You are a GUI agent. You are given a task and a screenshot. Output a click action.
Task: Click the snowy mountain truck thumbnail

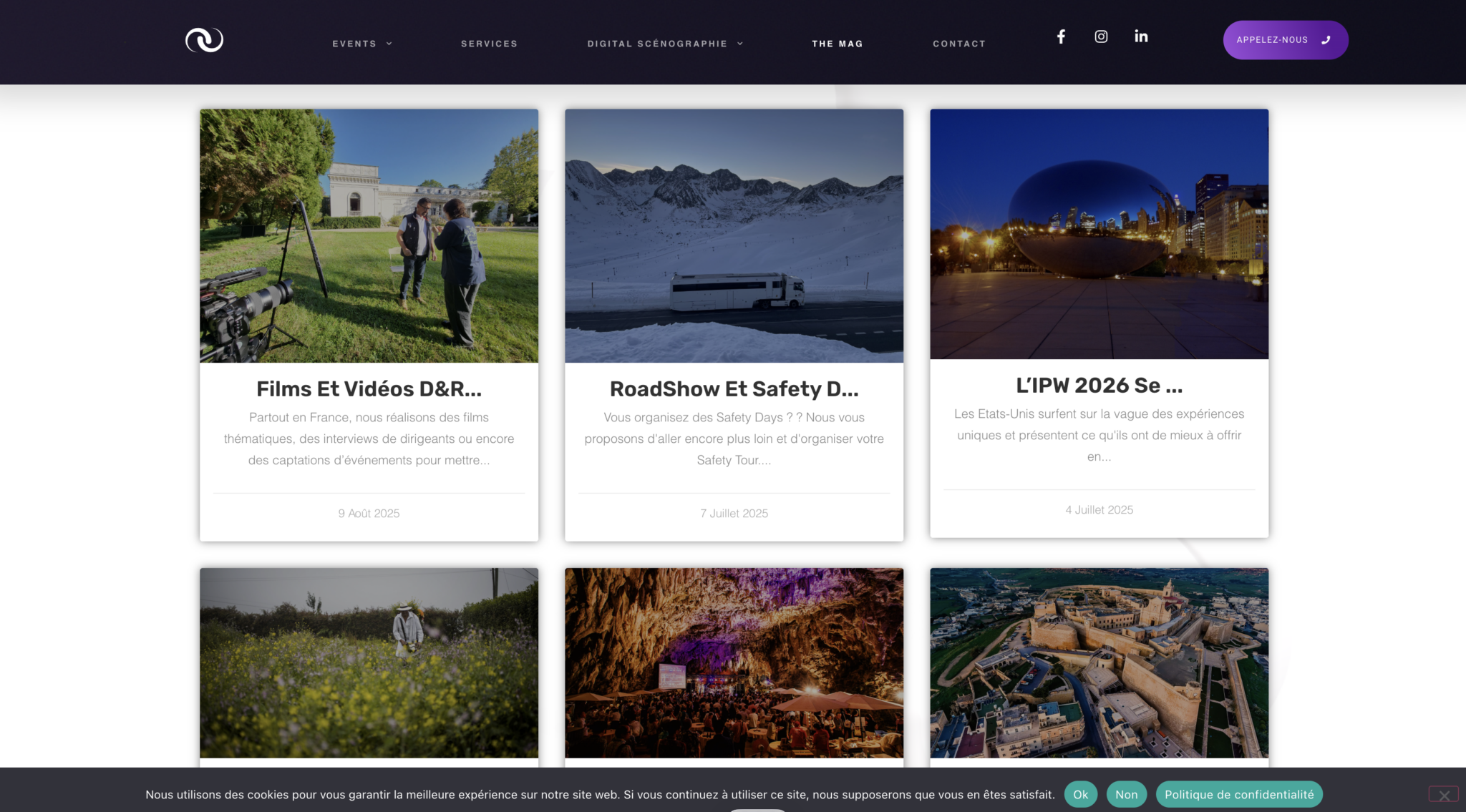(734, 236)
